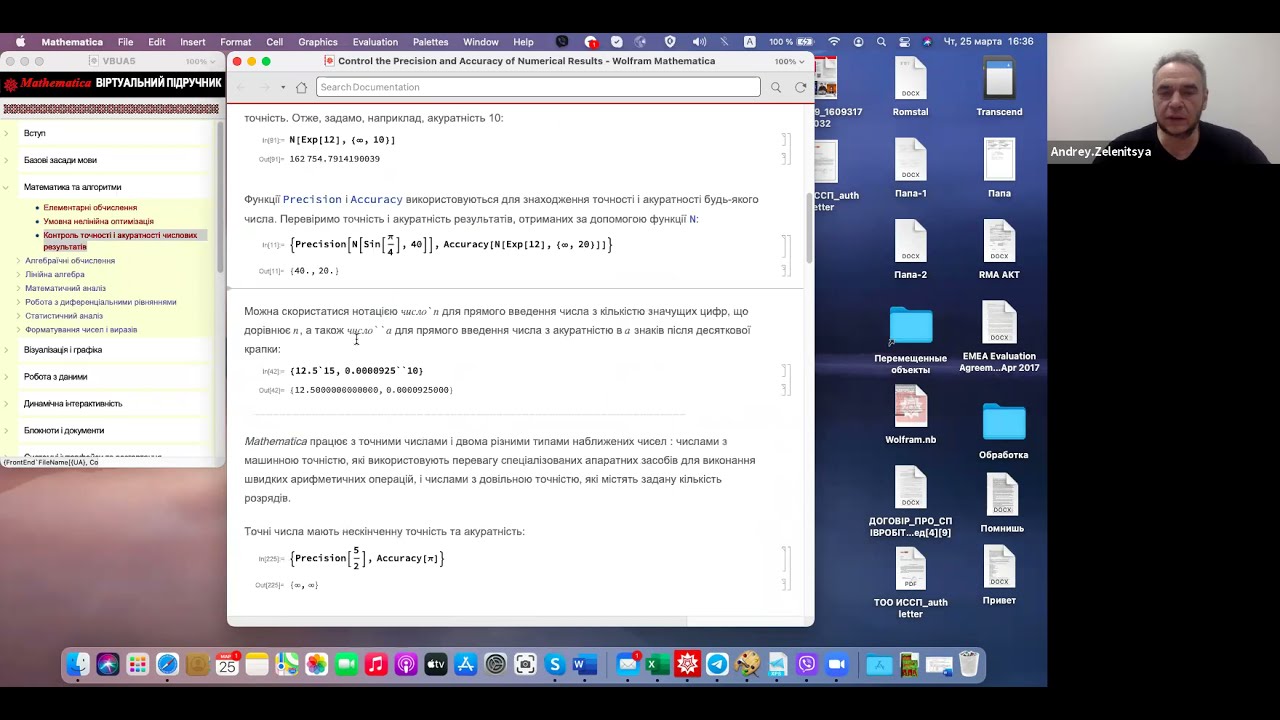
Task: Open Finder from the Dock
Action: click(x=79, y=664)
